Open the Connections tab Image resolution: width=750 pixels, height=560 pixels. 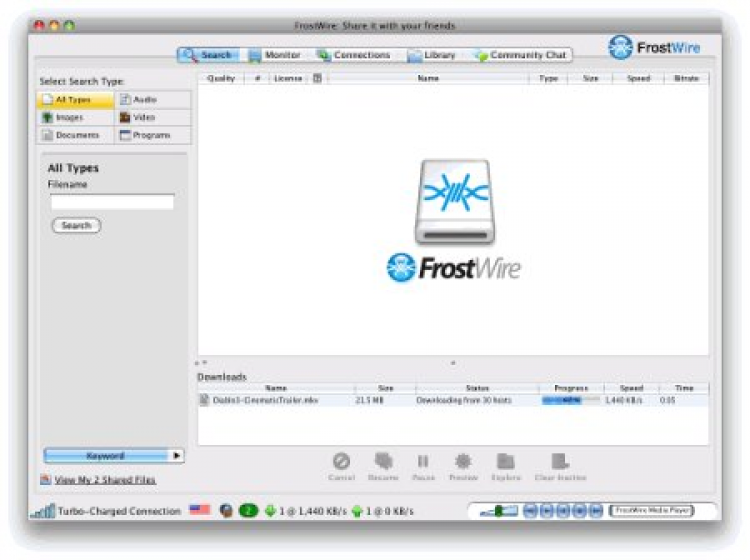pyautogui.click(x=354, y=55)
